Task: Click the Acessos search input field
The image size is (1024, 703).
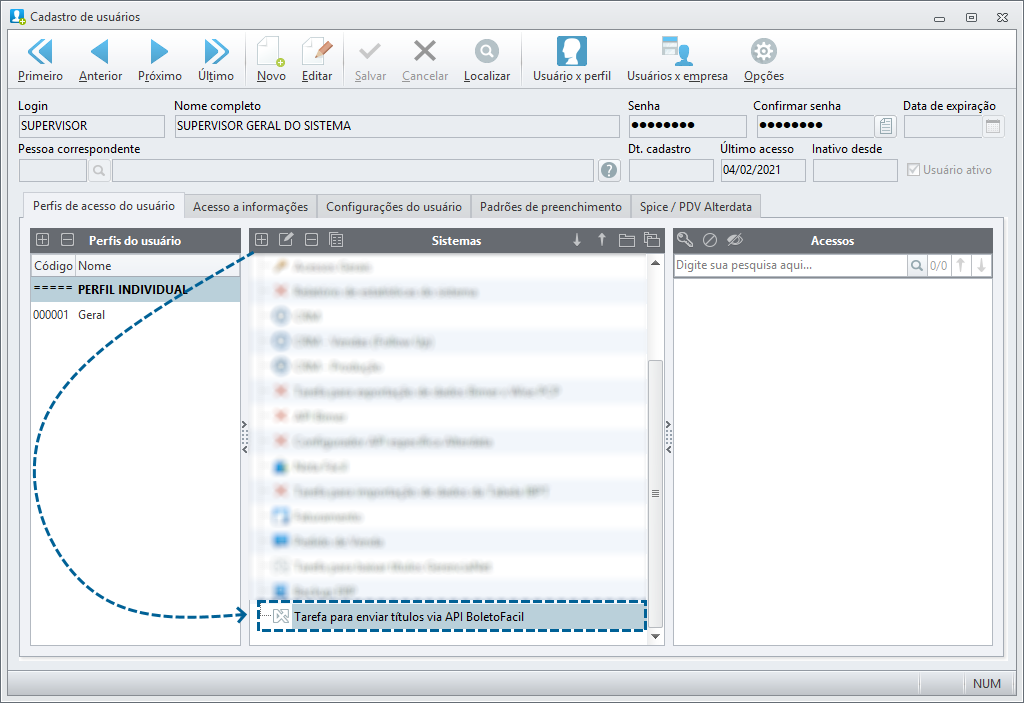Action: point(789,266)
